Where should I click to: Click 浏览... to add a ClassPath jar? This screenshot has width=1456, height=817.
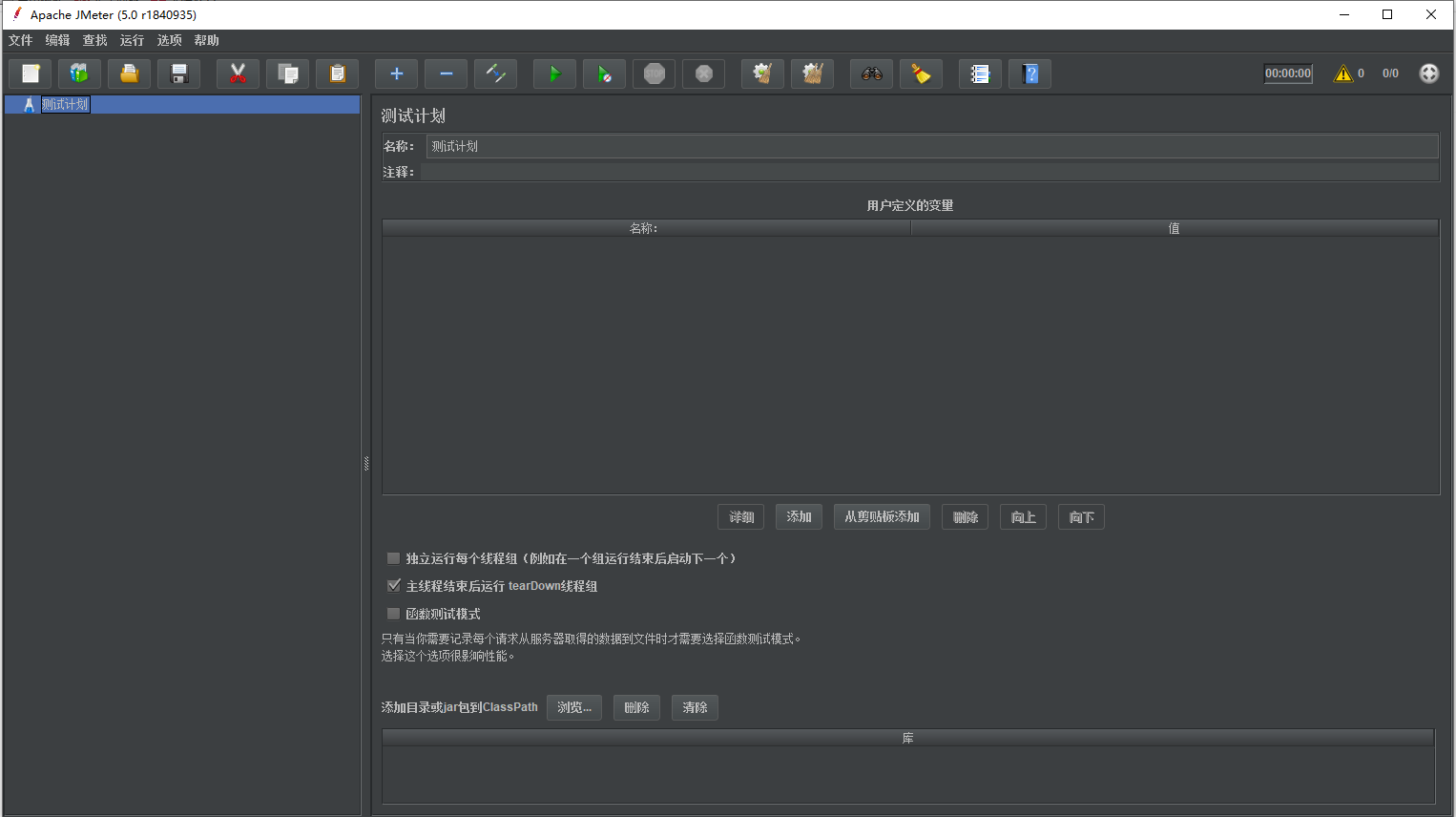[574, 707]
